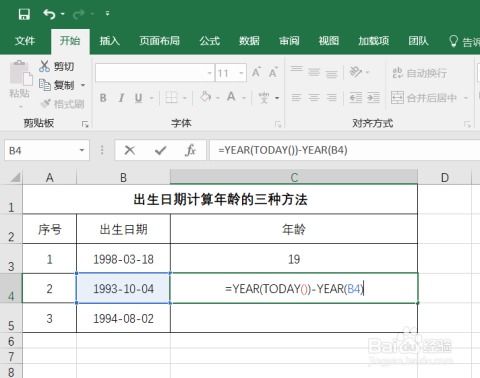Click the Align Right icon
480x378 pixels.
point(331,98)
